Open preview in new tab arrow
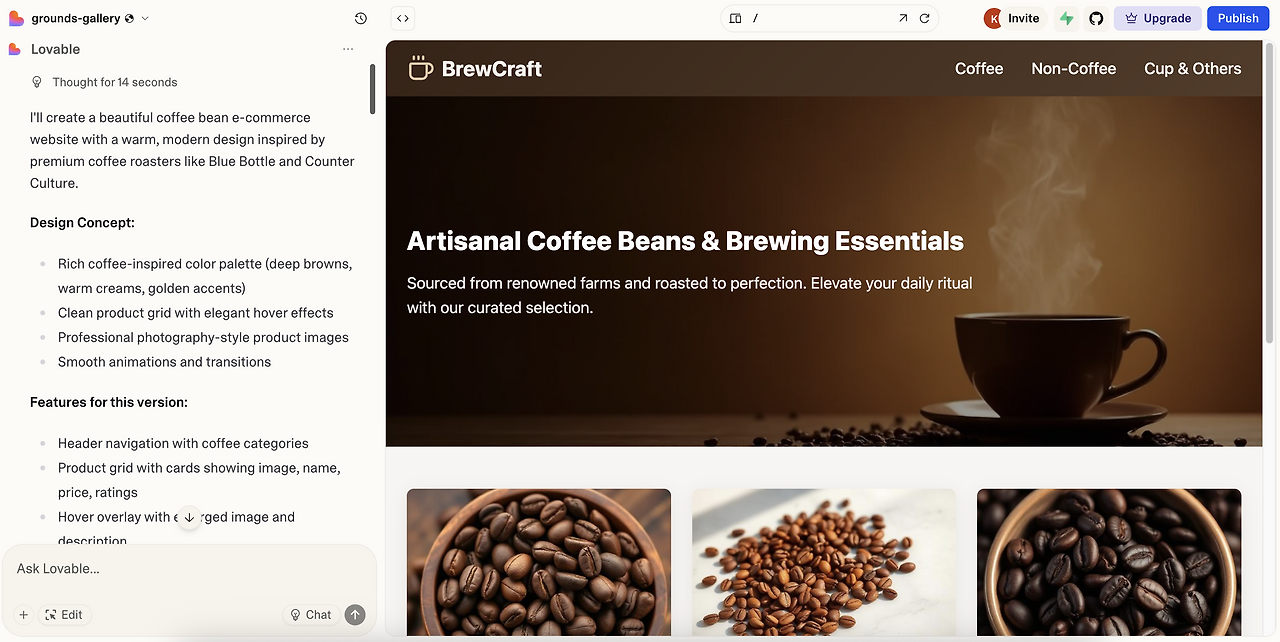This screenshot has height=642, width=1280. (x=903, y=18)
